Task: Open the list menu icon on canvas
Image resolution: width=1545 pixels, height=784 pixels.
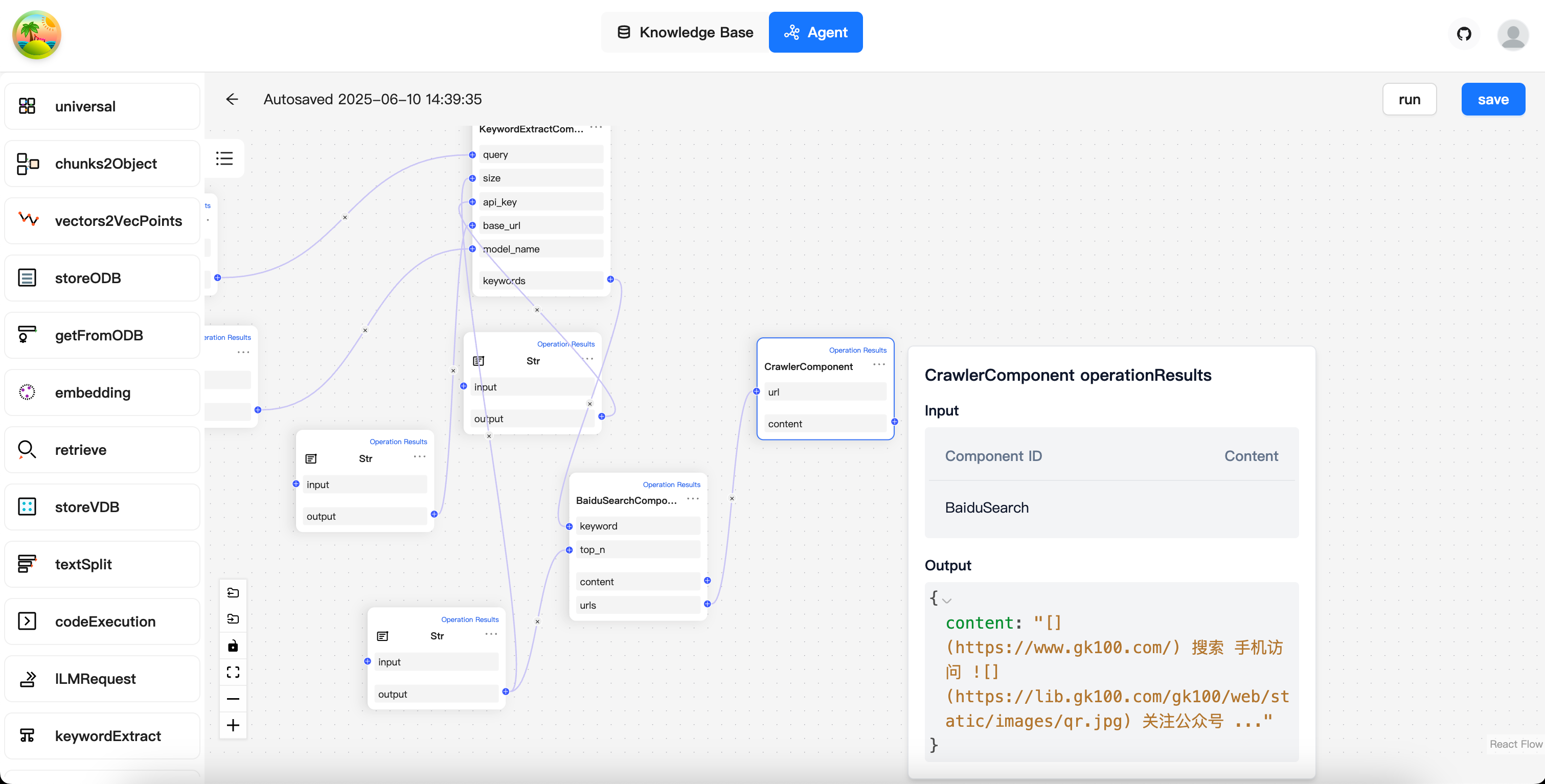Action: click(224, 158)
